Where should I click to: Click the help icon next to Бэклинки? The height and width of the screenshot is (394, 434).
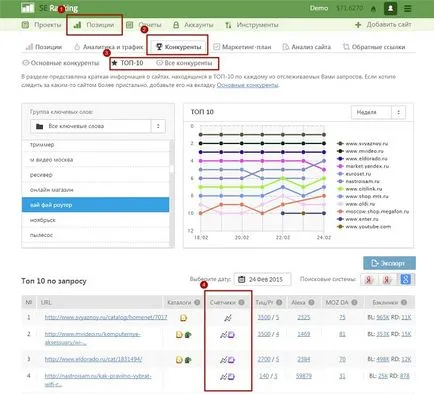[404, 302]
